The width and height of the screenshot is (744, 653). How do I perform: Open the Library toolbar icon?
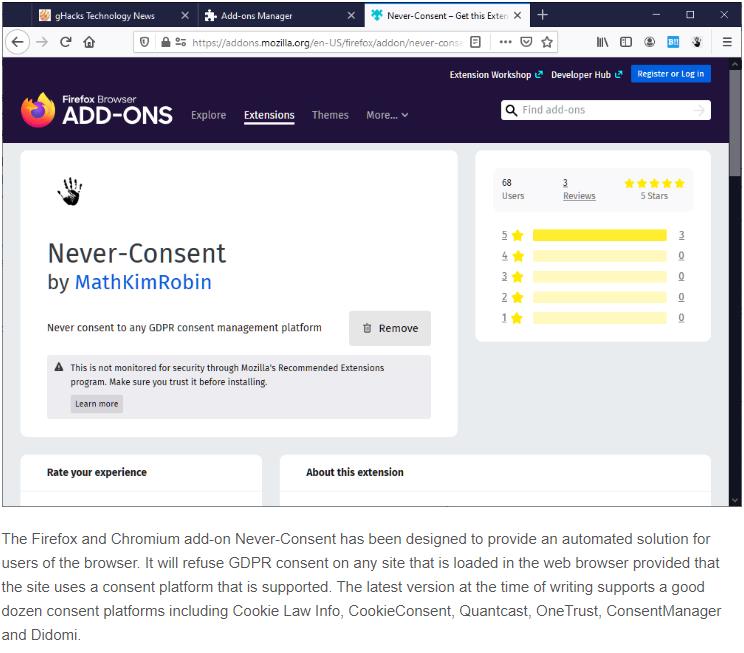tap(602, 42)
